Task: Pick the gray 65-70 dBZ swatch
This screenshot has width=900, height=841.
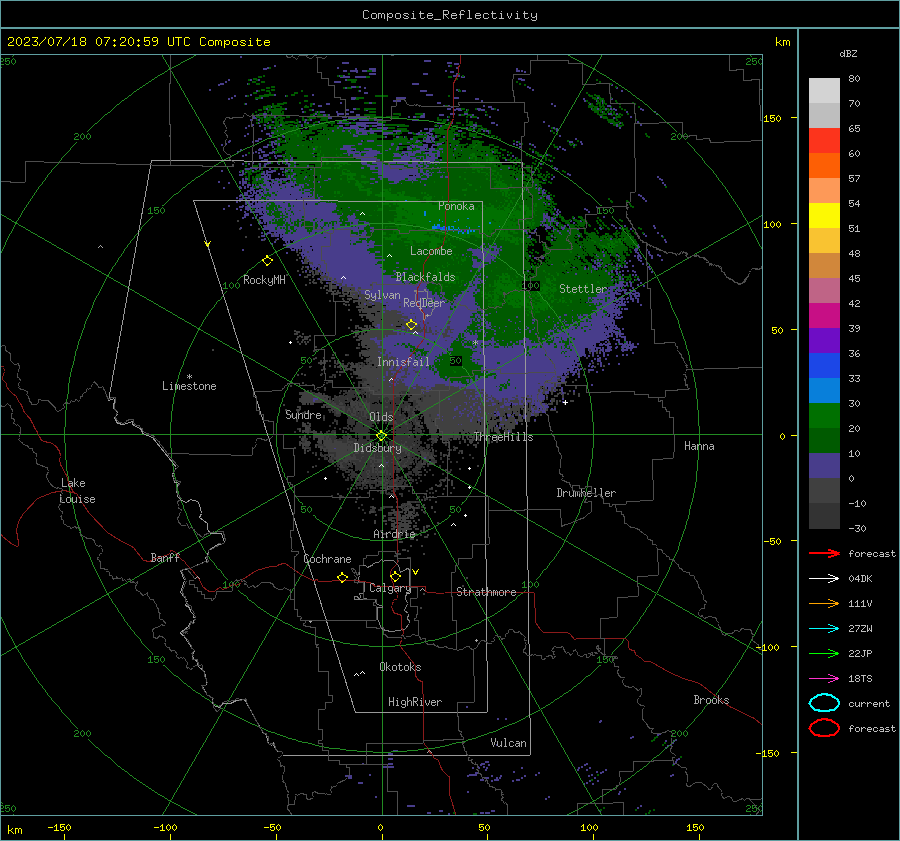Action: pos(824,115)
